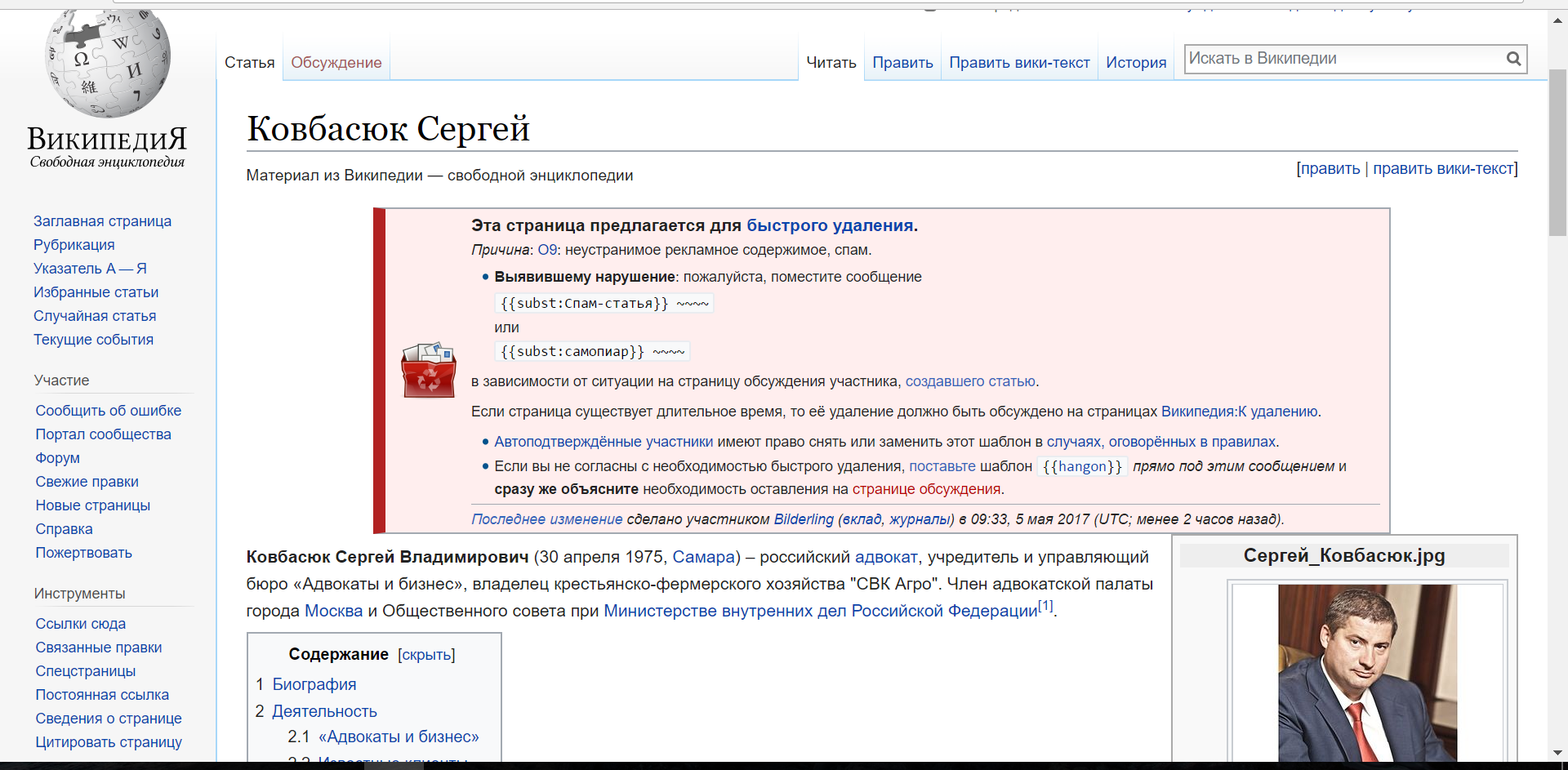Select the Править tab
1568x770 pixels.
tap(902, 63)
